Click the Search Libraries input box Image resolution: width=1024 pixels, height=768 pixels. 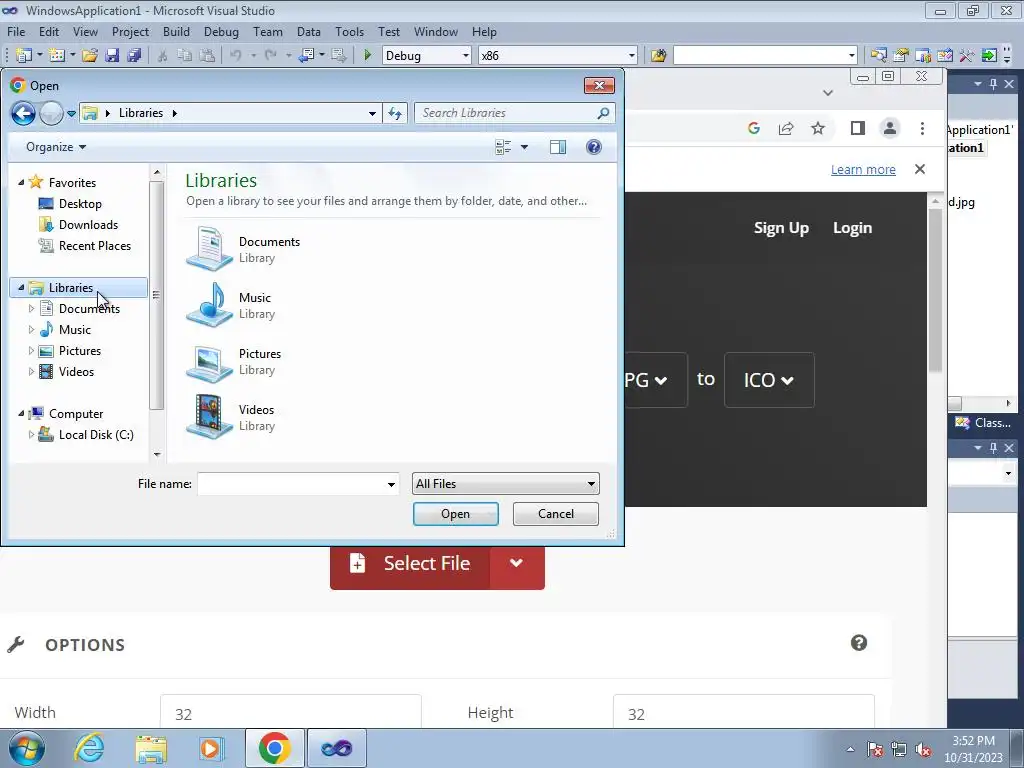[506, 113]
